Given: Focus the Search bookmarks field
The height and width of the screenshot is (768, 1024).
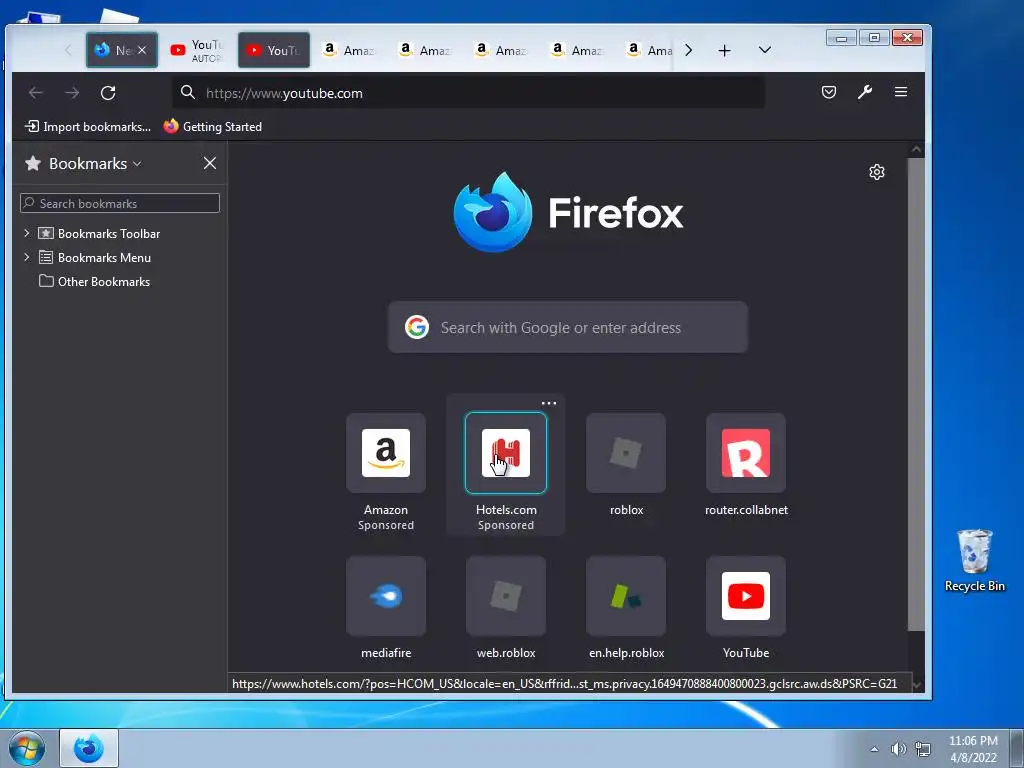Looking at the screenshot, I should [x=120, y=203].
